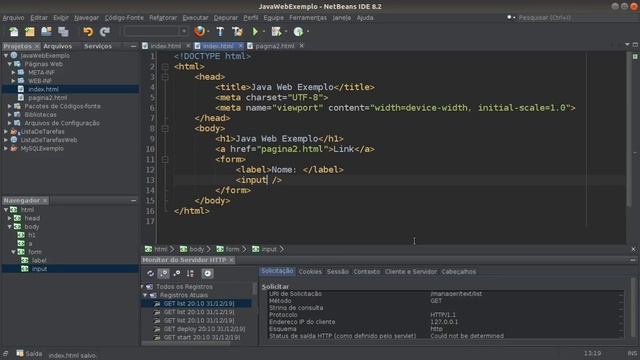Click the Profile Project toolbar icon

(x=298, y=31)
